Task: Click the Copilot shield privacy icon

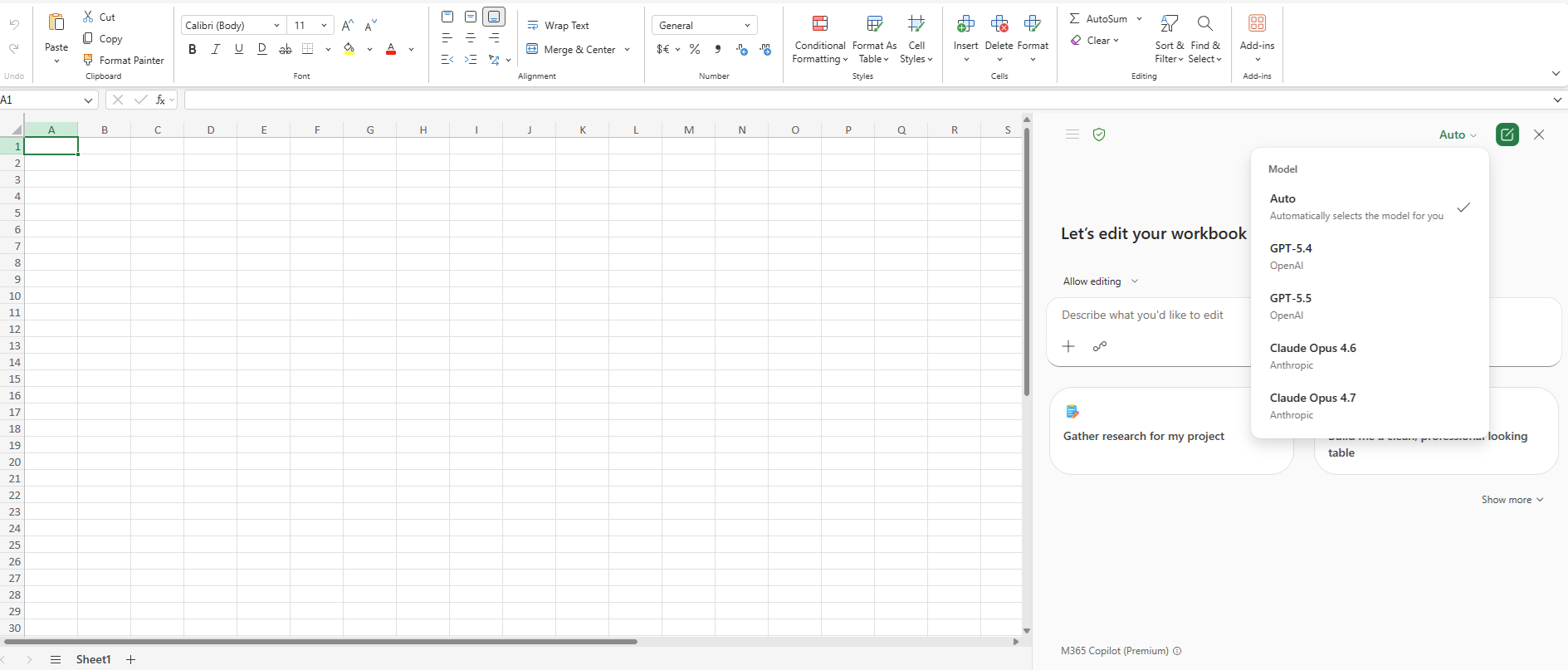Action: [x=1099, y=134]
